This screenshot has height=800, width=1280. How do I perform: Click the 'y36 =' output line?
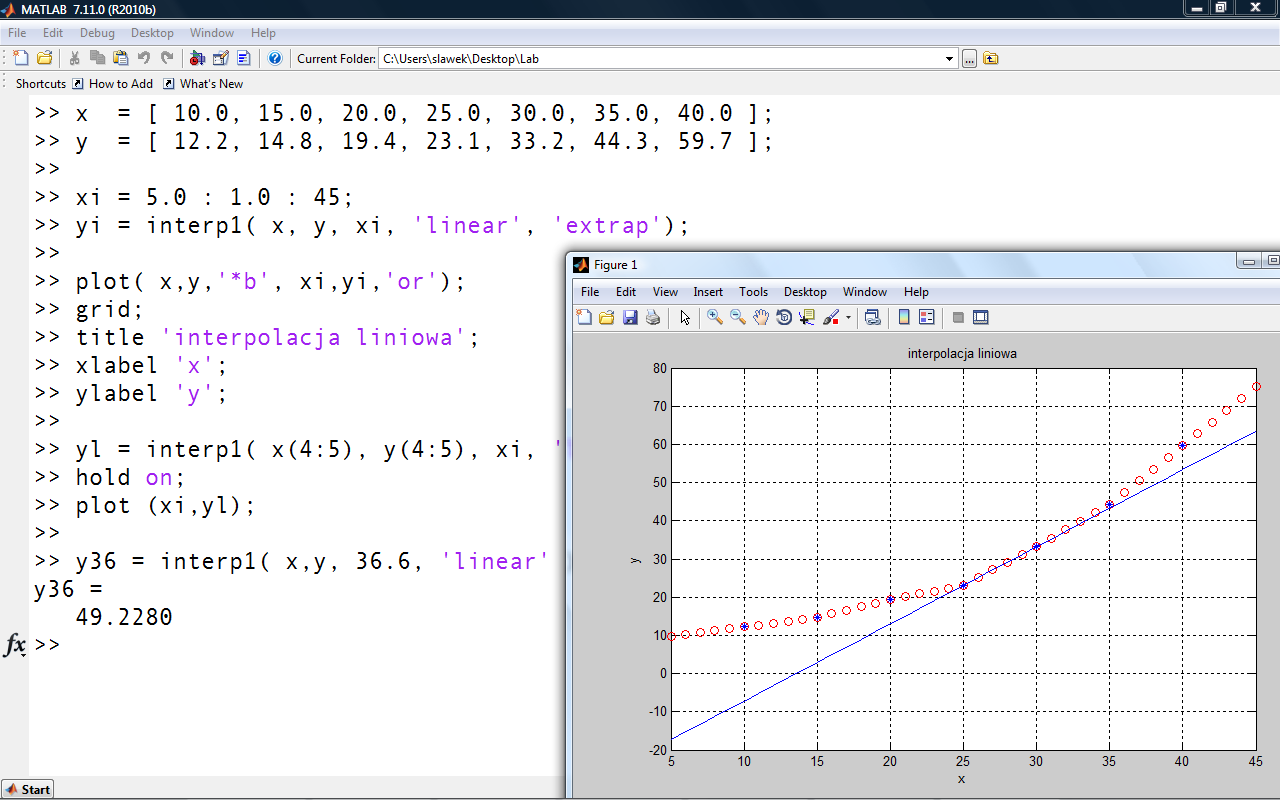pos(68,590)
